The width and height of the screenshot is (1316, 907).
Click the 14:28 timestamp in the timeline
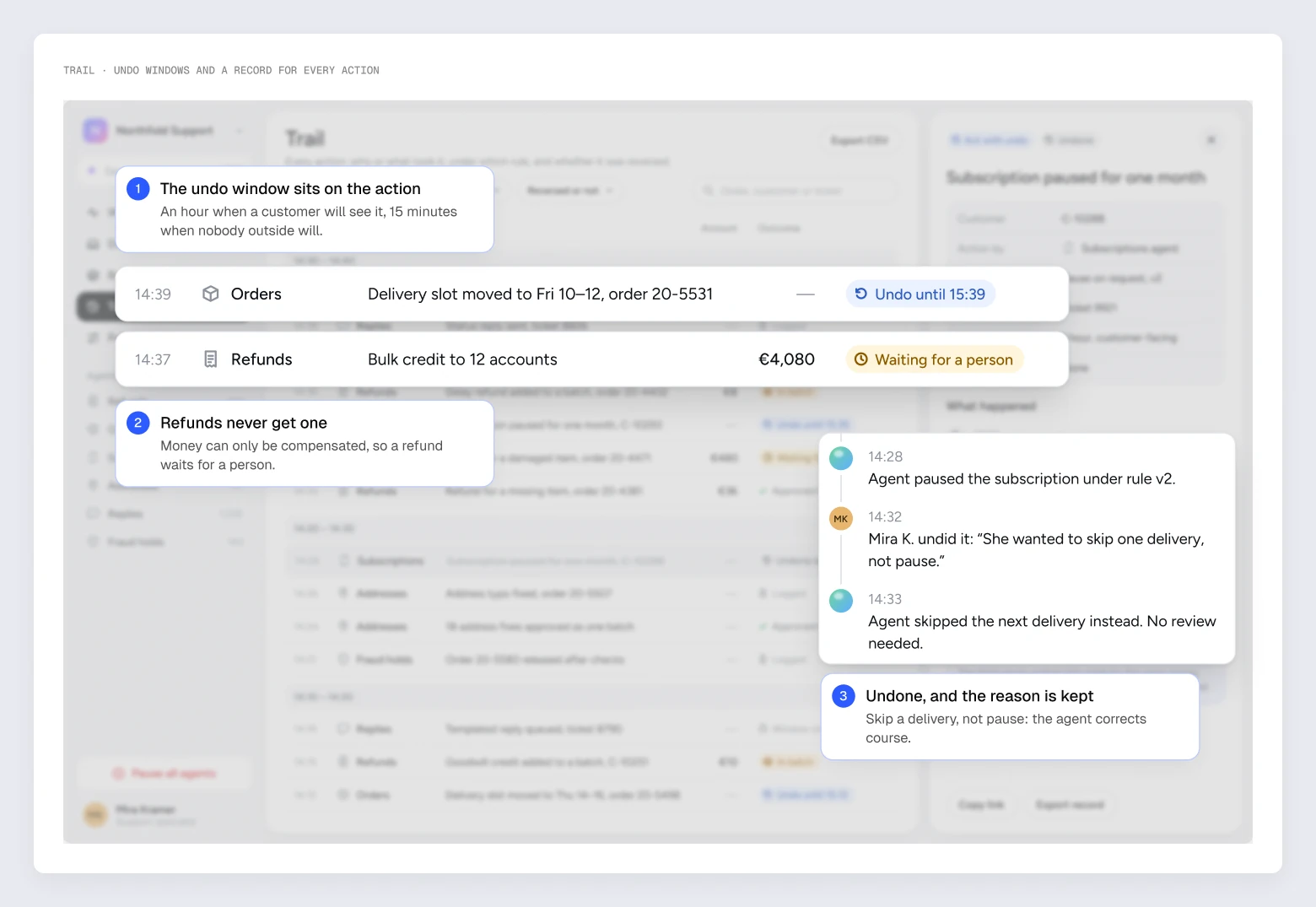click(885, 456)
